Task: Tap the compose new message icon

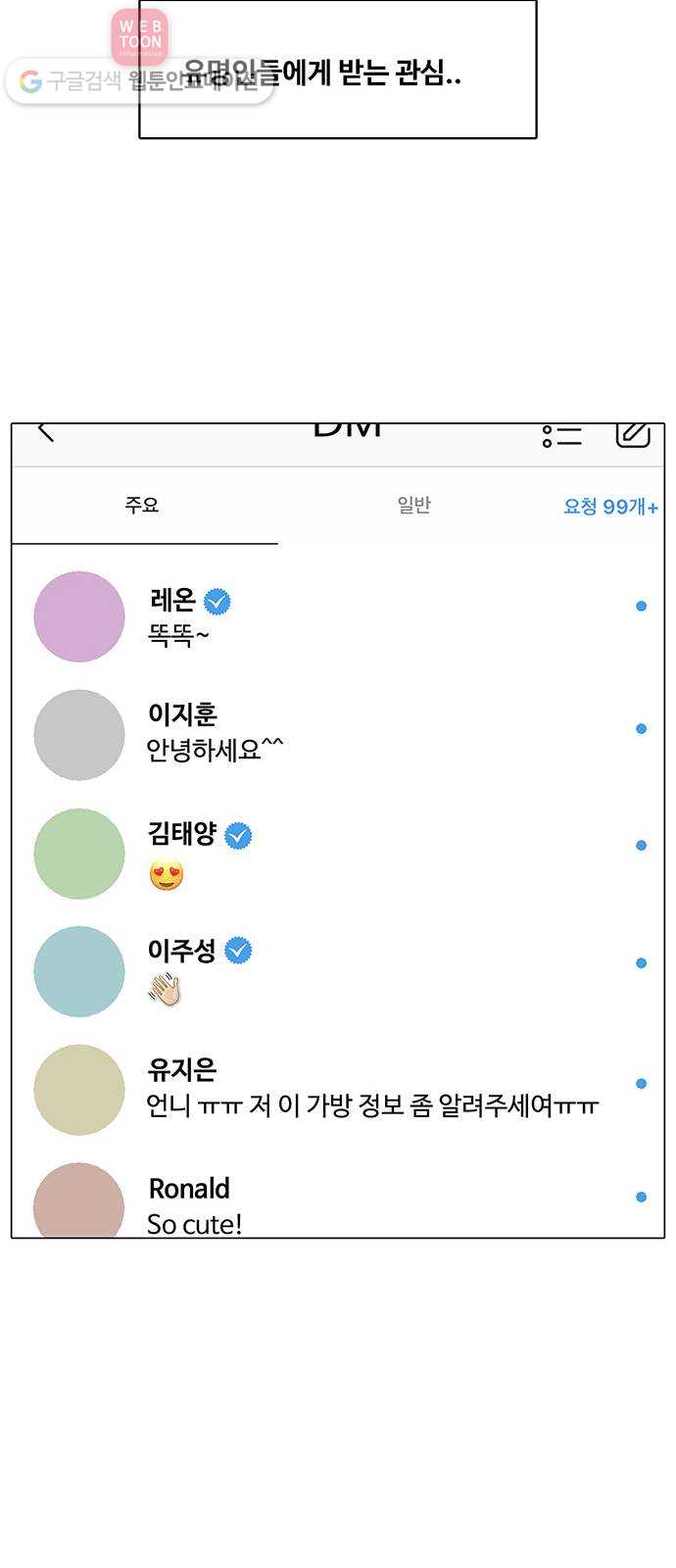Action: click(x=633, y=434)
